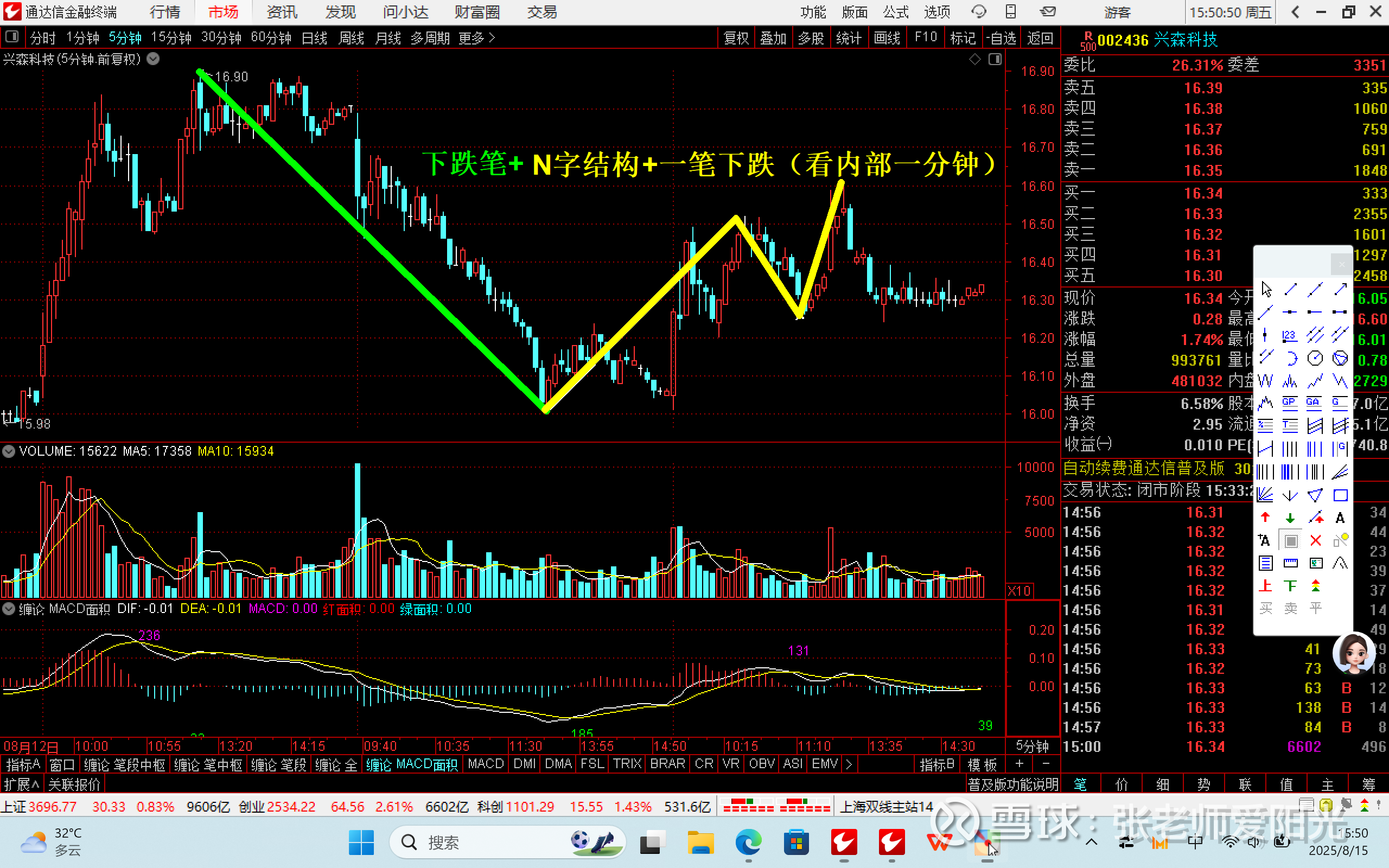Switch to 日线 daily chart tab
The image size is (1389, 868).
(315, 38)
